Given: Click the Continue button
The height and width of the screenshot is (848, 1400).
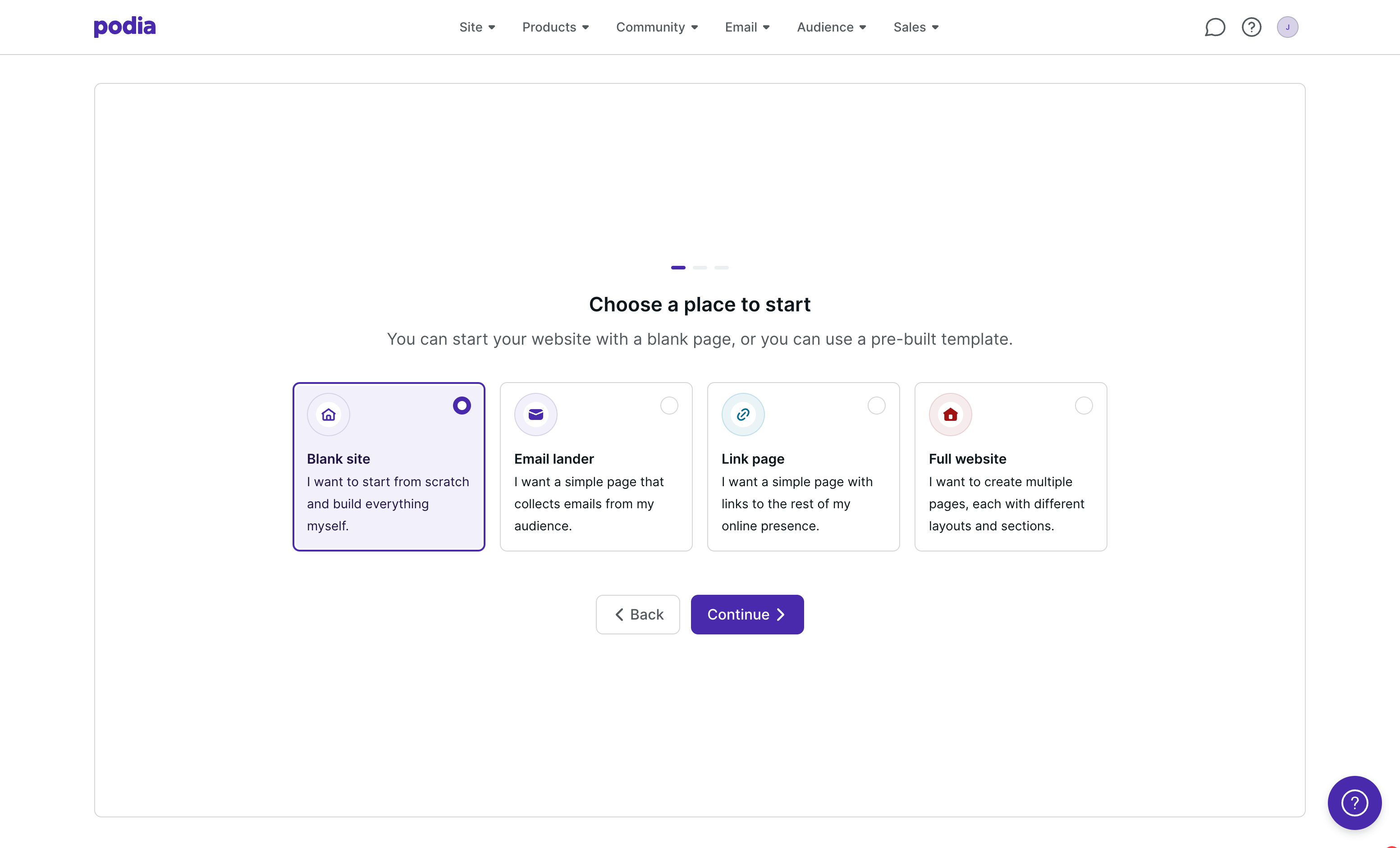Looking at the screenshot, I should [x=746, y=615].
